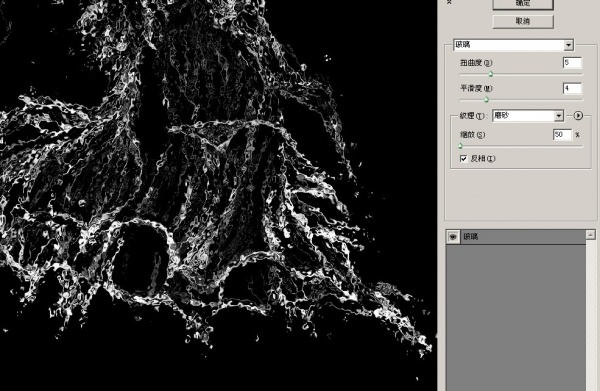
Task: Click the water splash preview image
Action: point(218,196)
